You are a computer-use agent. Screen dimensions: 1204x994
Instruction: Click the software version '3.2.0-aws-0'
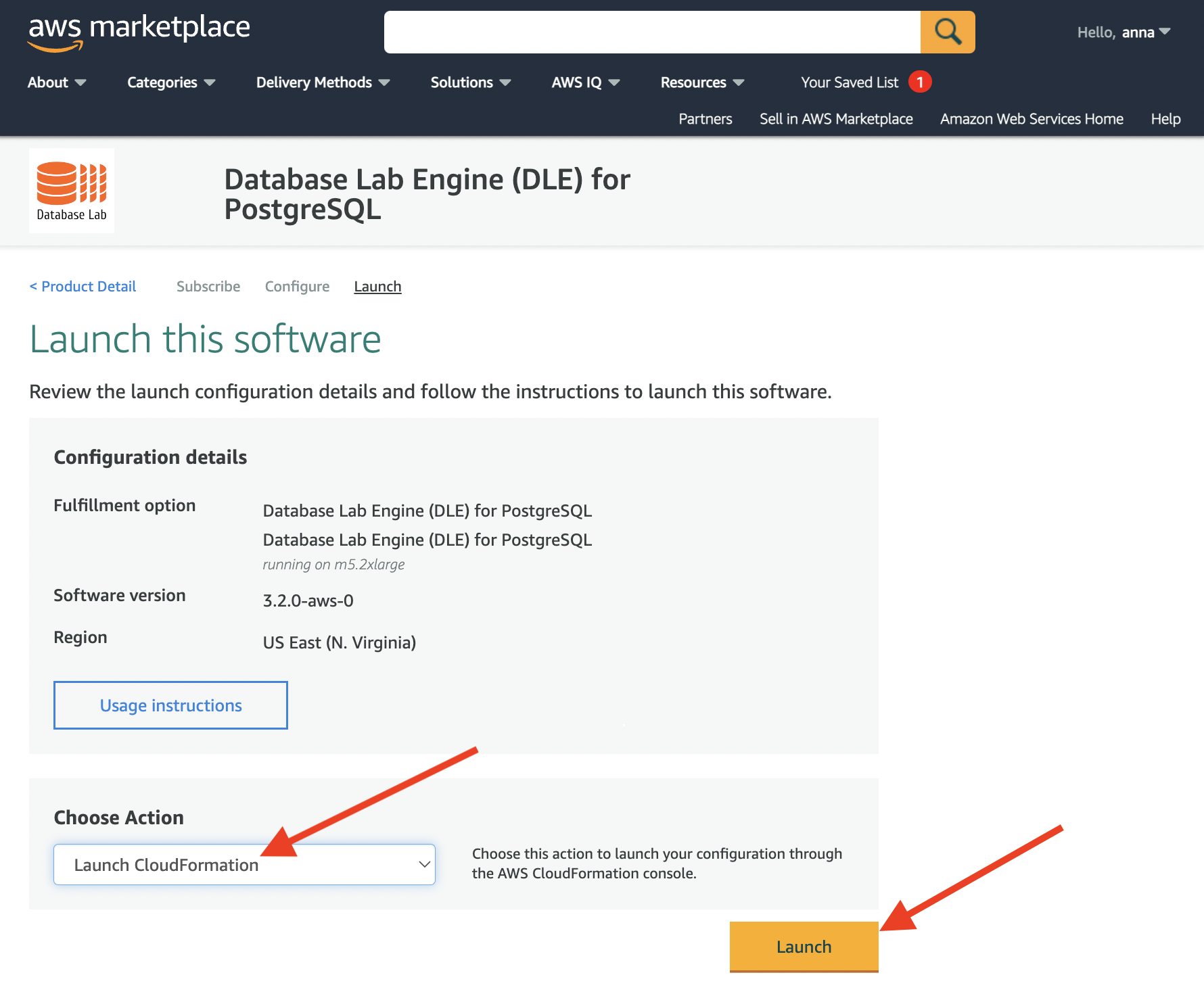[308, 600]
